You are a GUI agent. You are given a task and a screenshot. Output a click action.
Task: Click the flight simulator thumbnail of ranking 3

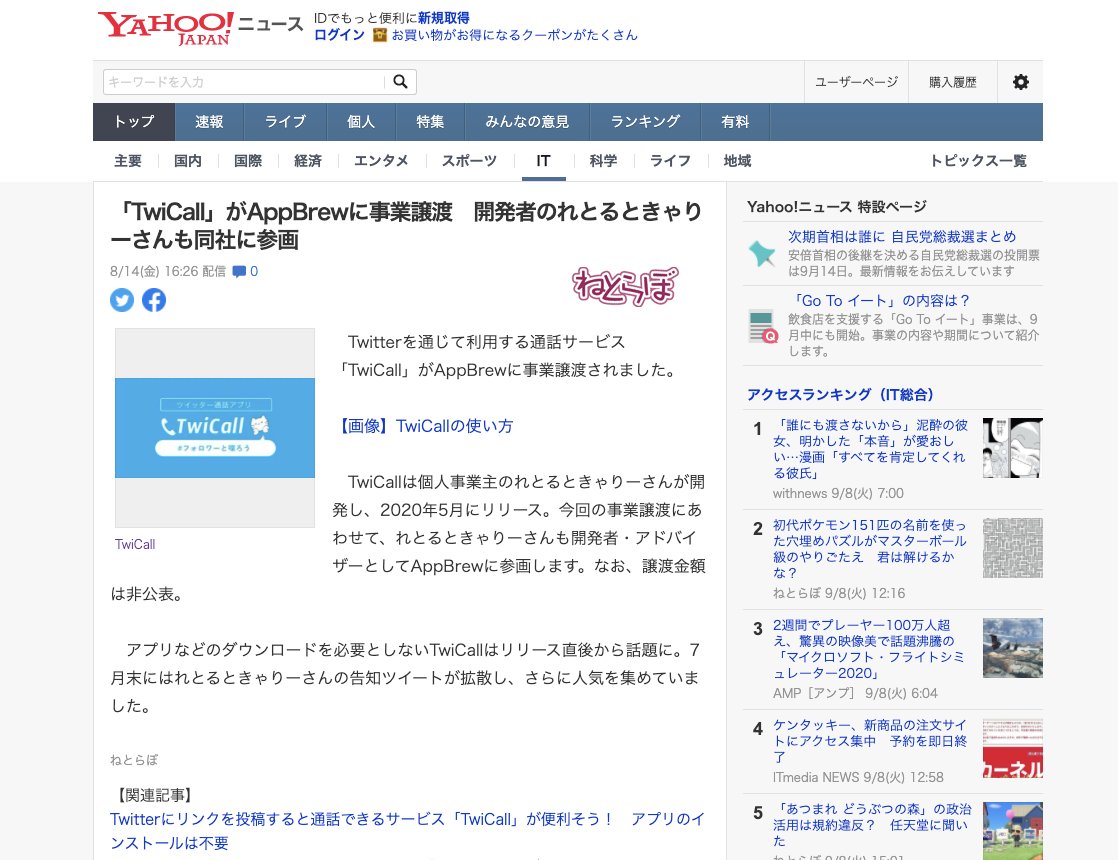[x=1012, y=647]
